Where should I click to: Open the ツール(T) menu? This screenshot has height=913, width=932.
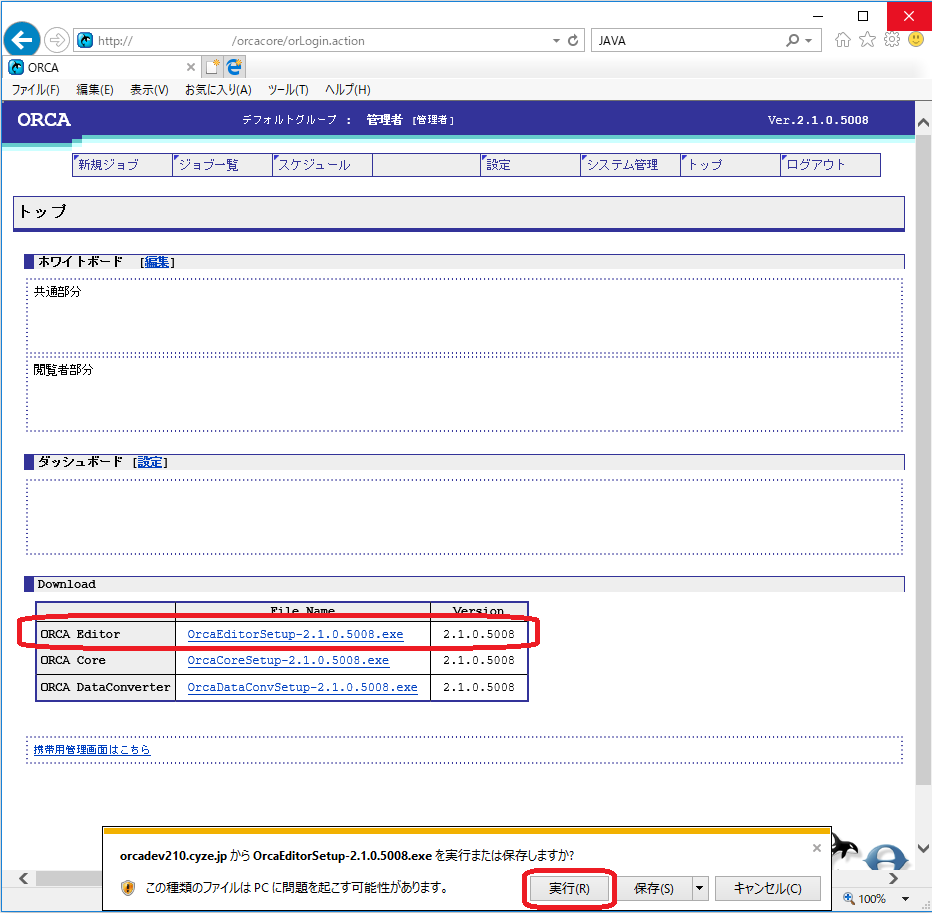pyautogui.click(x=288, y=90)
